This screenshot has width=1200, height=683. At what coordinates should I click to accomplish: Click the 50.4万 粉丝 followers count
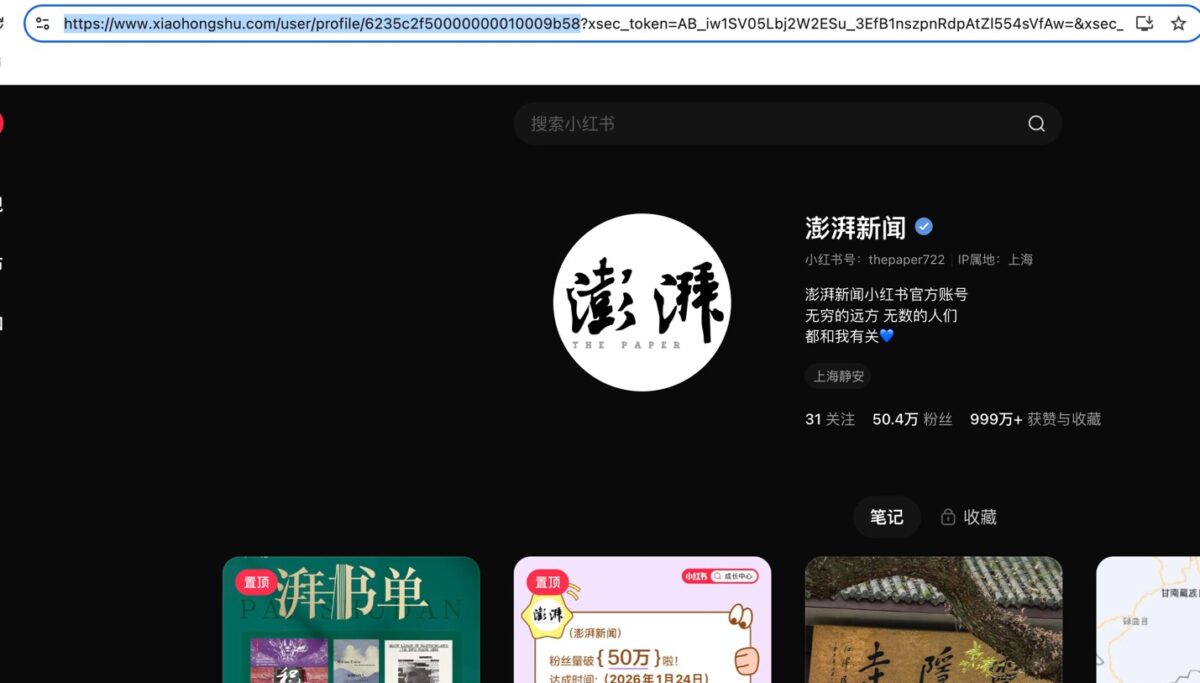(x=912, y=419)
